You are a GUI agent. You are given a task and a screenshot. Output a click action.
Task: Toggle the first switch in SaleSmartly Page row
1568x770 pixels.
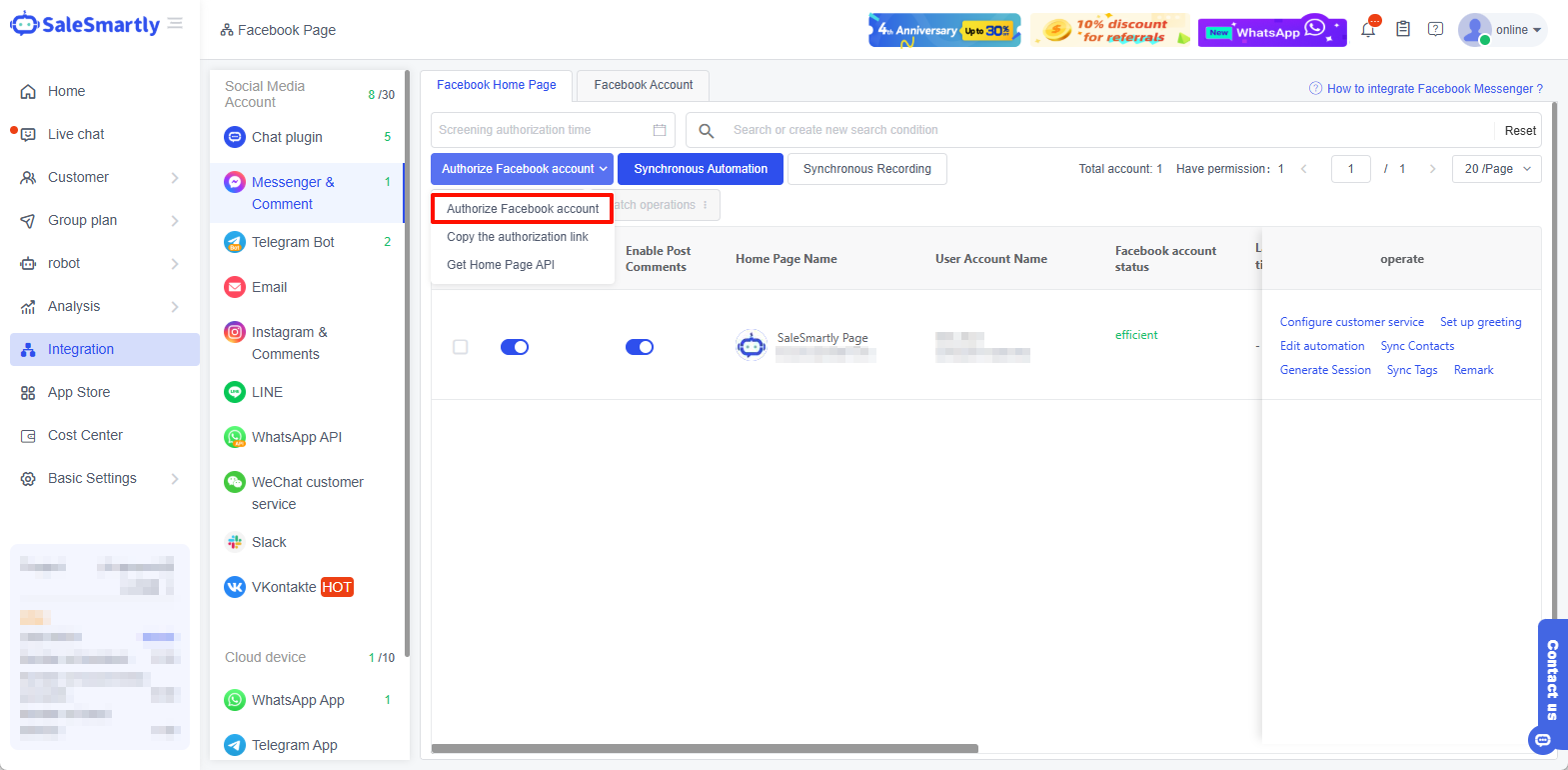515,347
